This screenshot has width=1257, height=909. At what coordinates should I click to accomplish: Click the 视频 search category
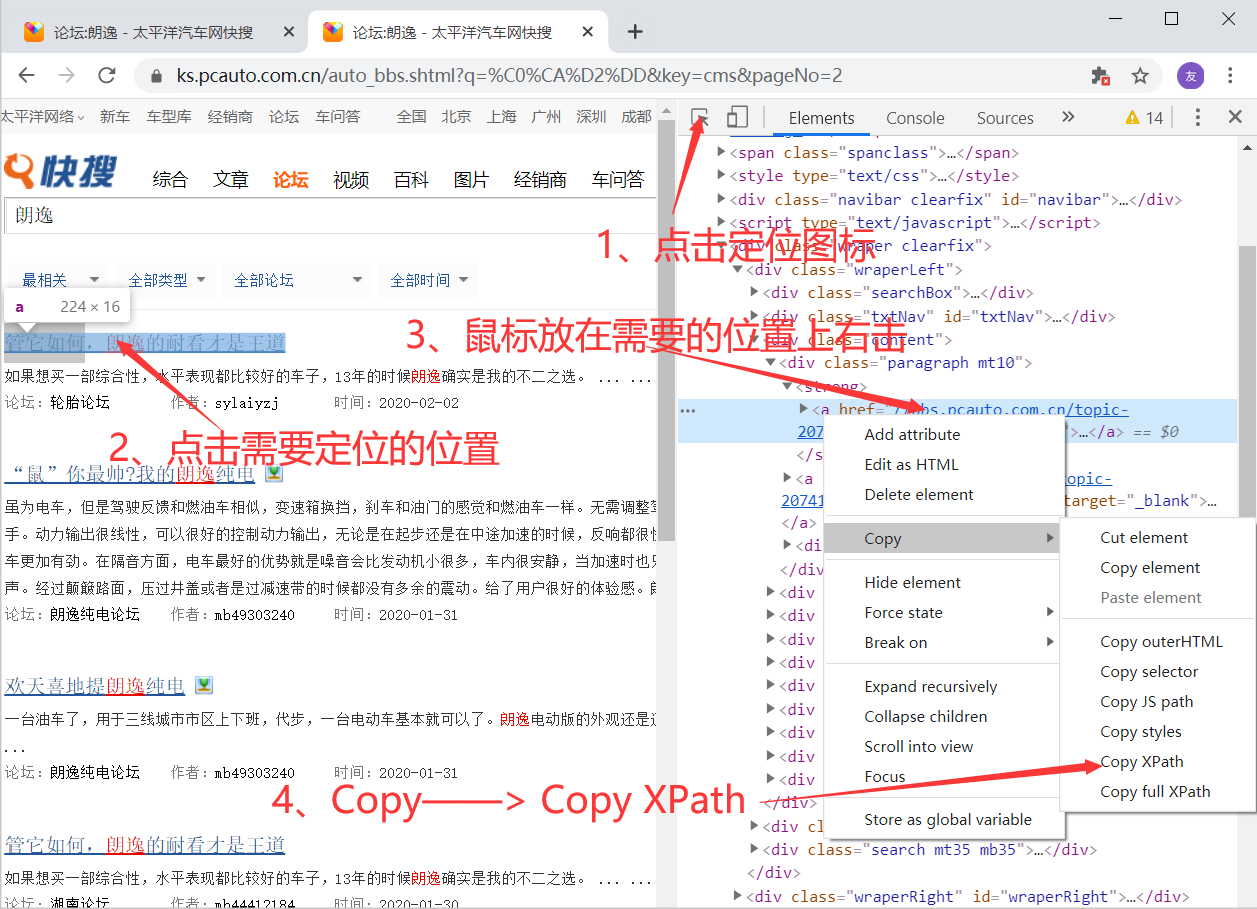pos(351,180)
